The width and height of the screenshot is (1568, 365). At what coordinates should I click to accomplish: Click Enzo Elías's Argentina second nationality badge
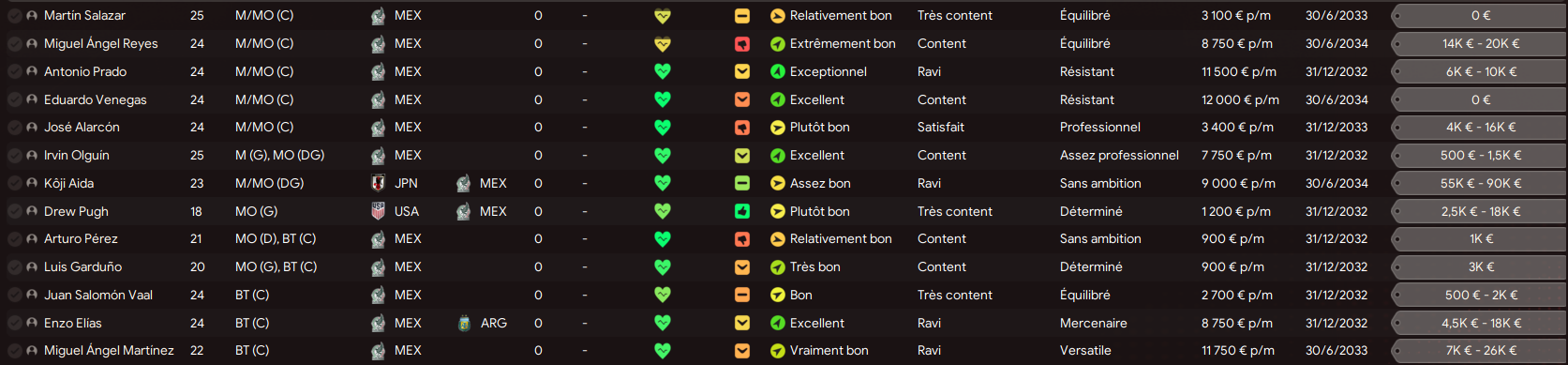[x=464, y=323]
